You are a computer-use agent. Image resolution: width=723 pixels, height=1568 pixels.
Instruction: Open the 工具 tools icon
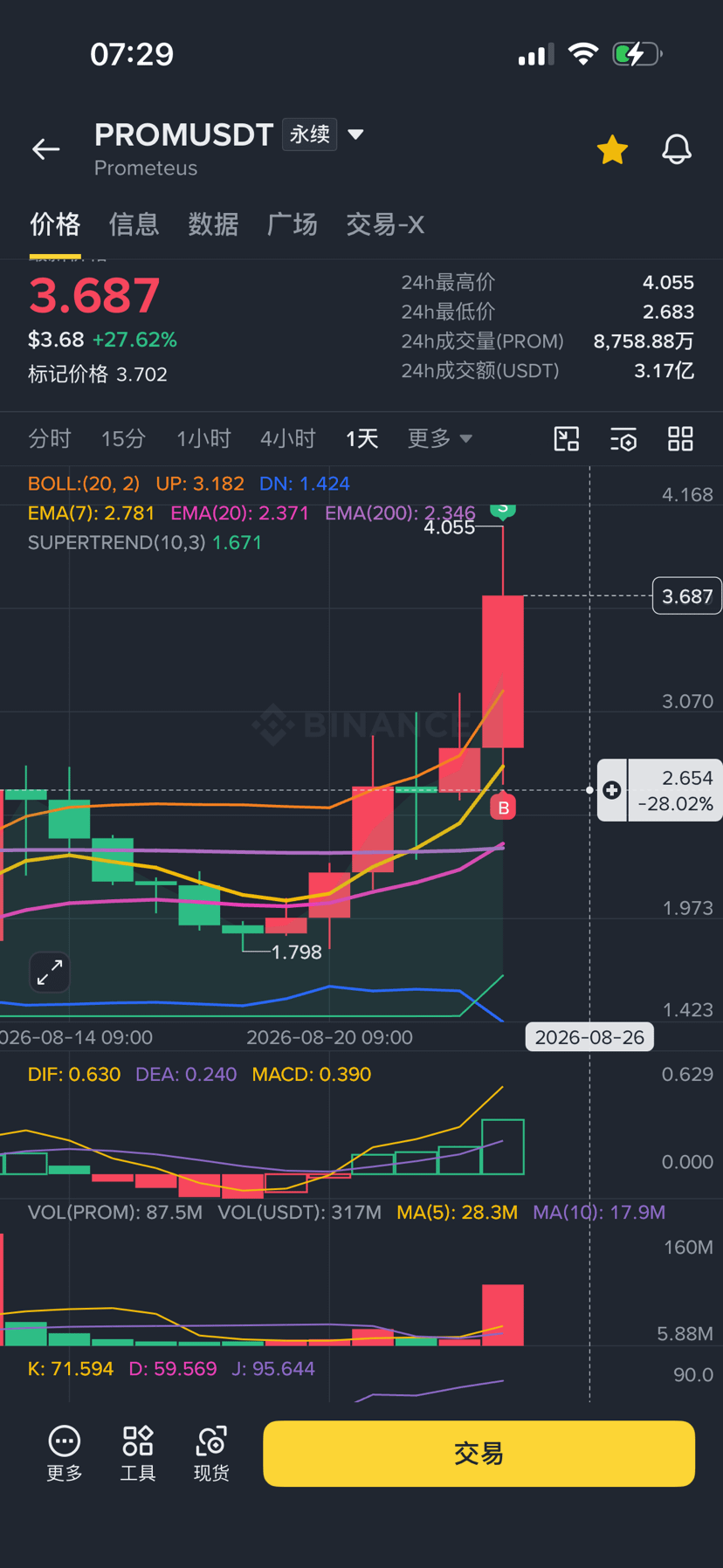[138, 1454]
